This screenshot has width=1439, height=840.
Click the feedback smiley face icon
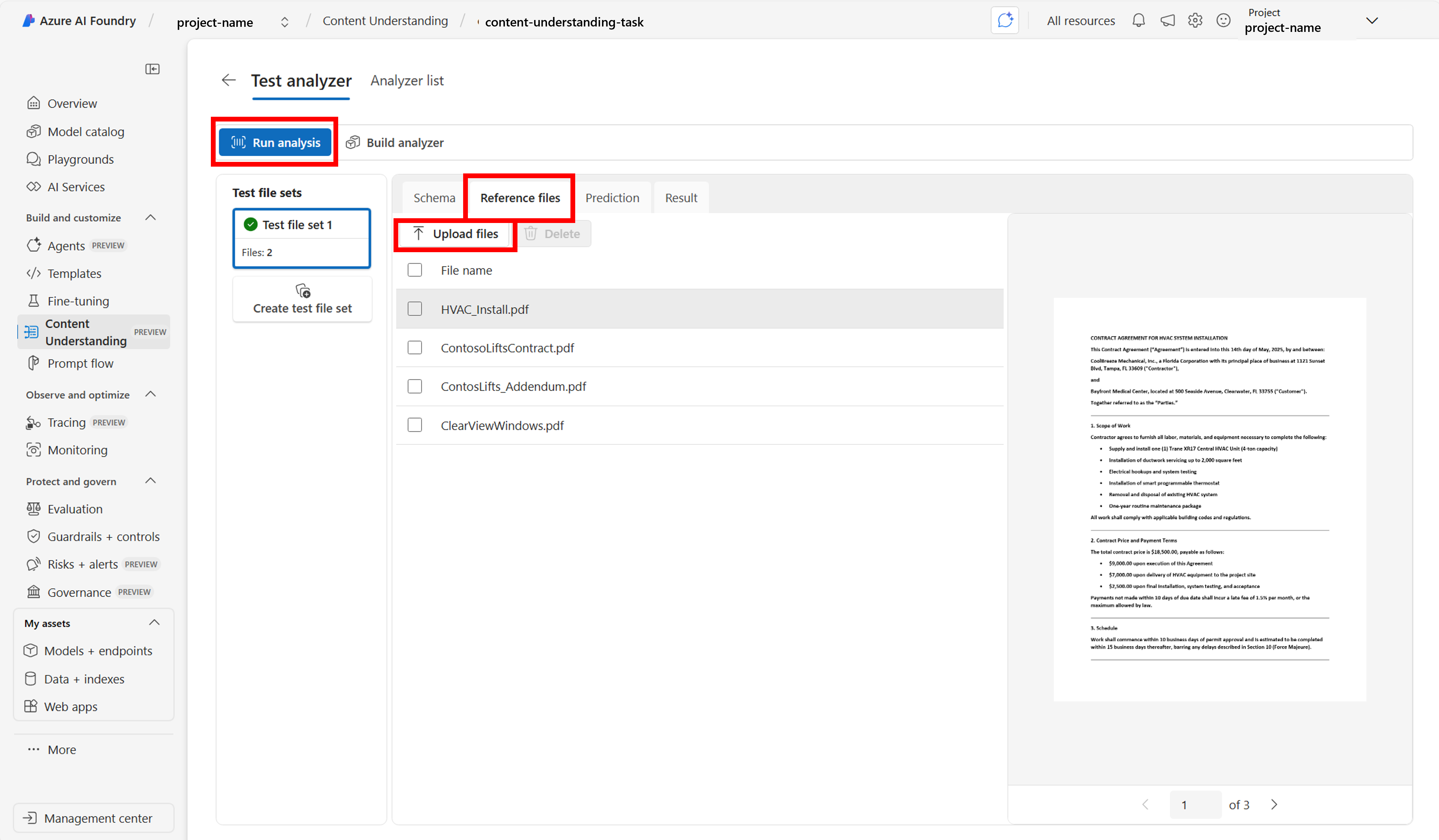pyautogui.click(x=1223, y=21)
